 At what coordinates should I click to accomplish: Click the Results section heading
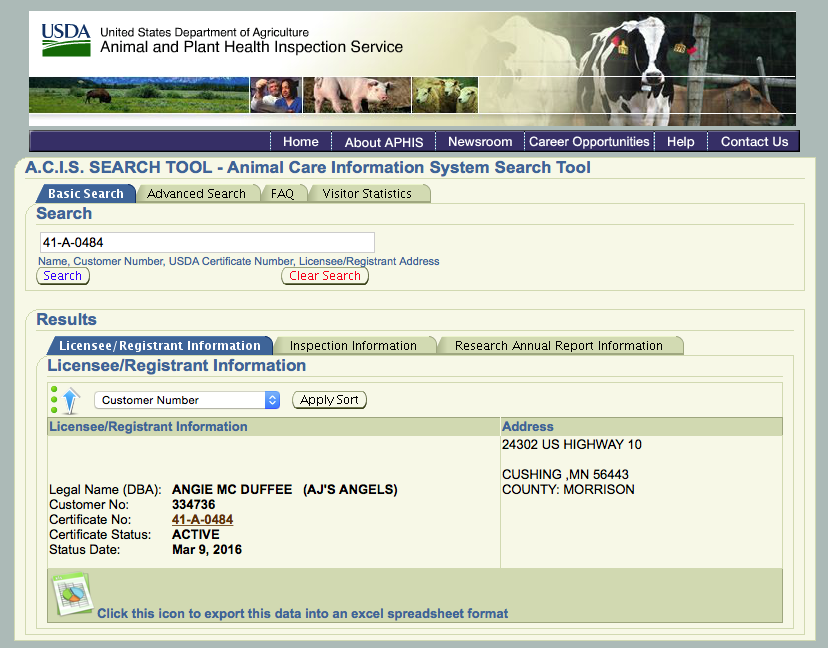pyautogui.click(x=67, y=319)
